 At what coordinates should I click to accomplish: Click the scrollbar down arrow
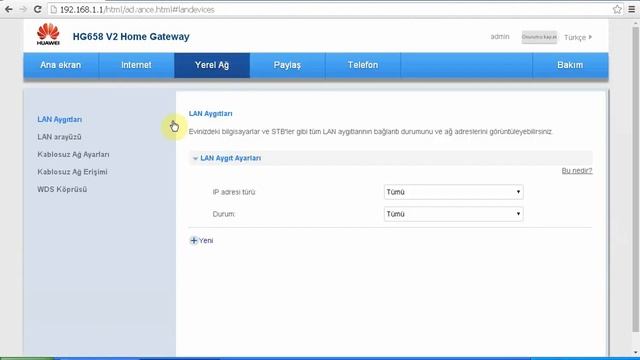(x=636, y=352)
